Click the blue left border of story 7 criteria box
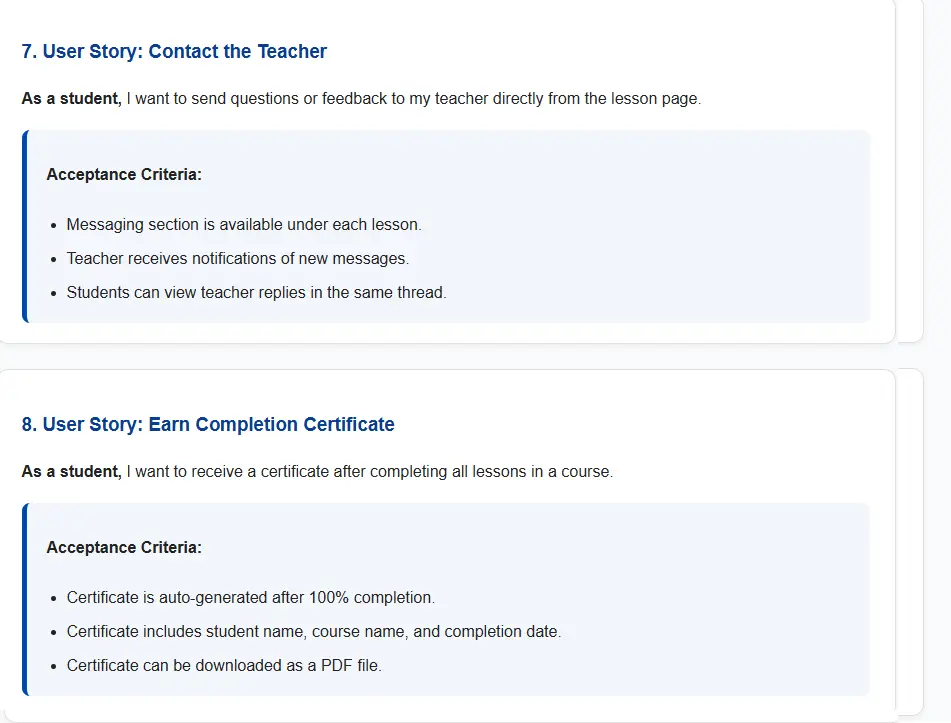Image resolution: width=951 pixels, height=723 pixels. 25,226
